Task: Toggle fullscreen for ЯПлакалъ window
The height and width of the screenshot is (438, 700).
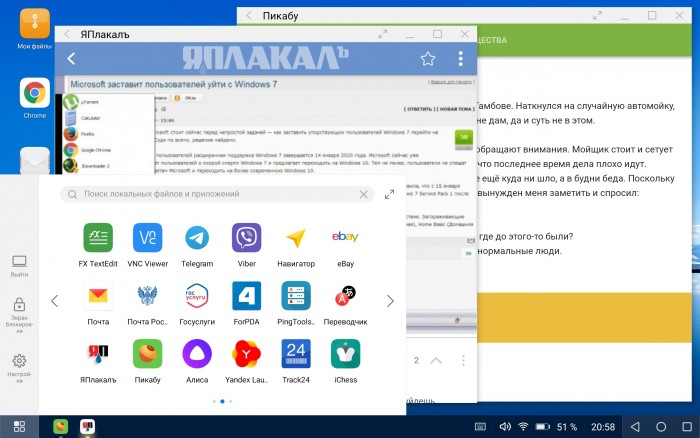Action: tap(383, 34)
